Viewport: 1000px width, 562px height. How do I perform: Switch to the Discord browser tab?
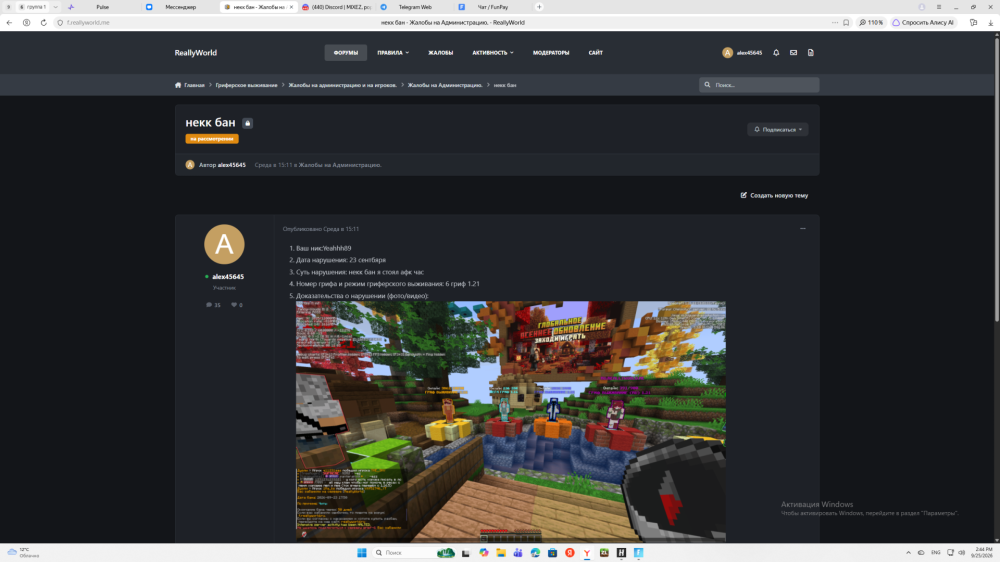tap(336, 7)
